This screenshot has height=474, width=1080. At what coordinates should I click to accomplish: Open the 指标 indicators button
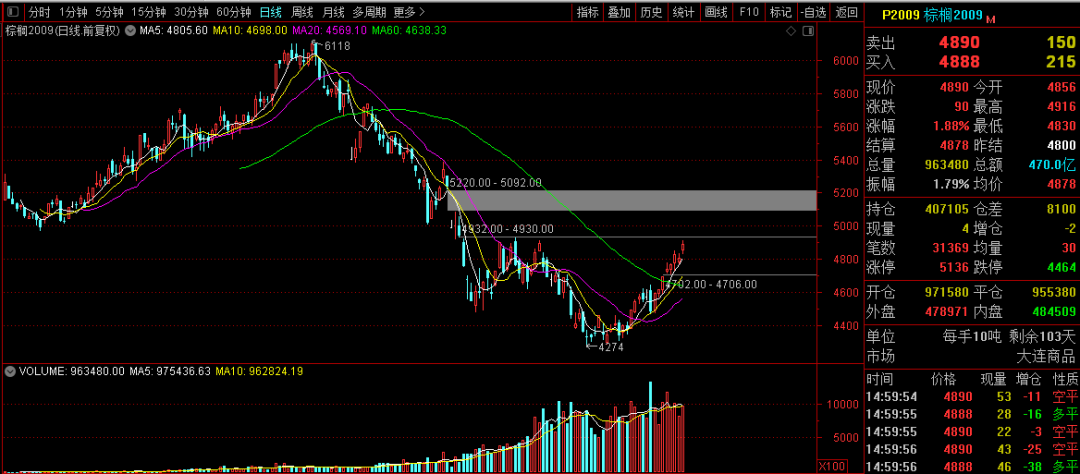[588, 12]
